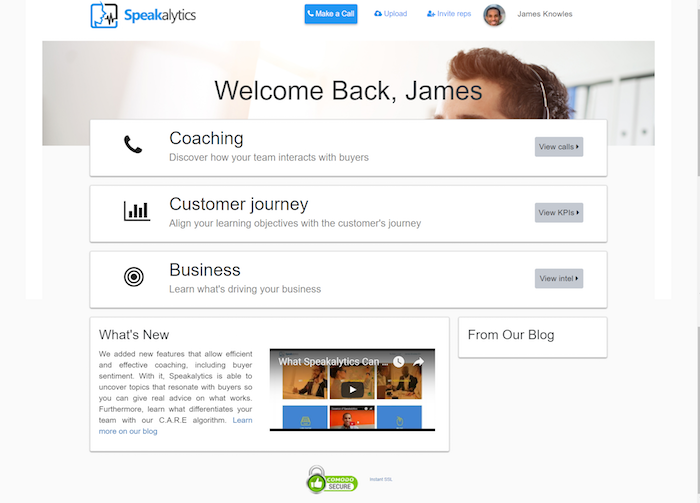Image resolution: width=700 pixels, height=503 pixels.
Task: Open James Knowles profile avatar
Action: pyautogui.click(x=494, y=15)
